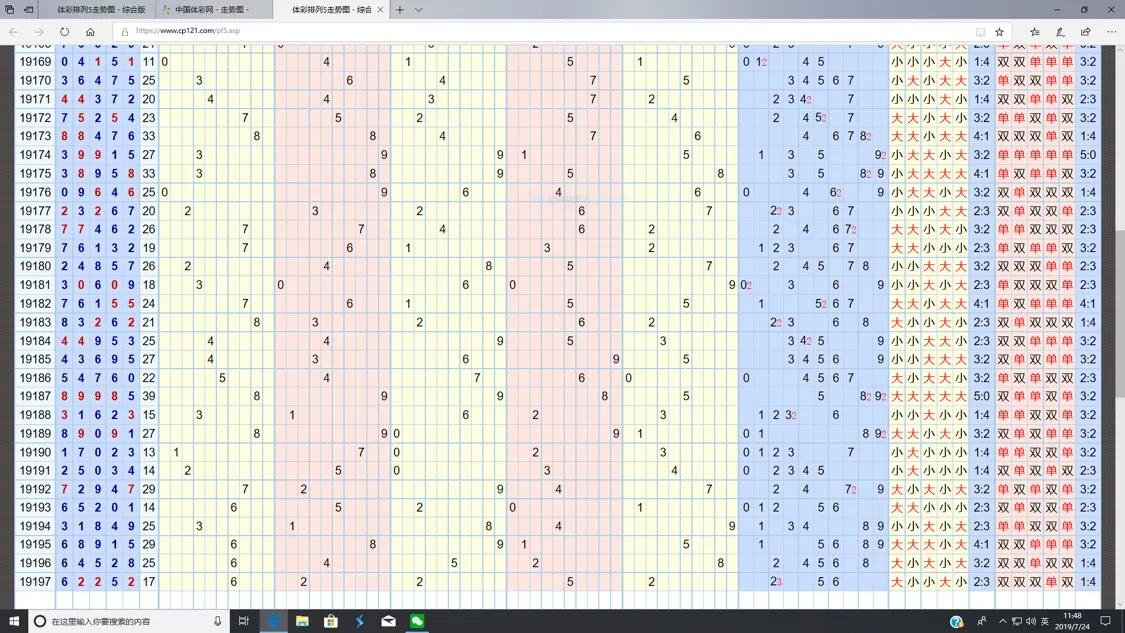This screenshot has width=1125, height=633.
Task: Select period number 19170
Action: (35, 80)
